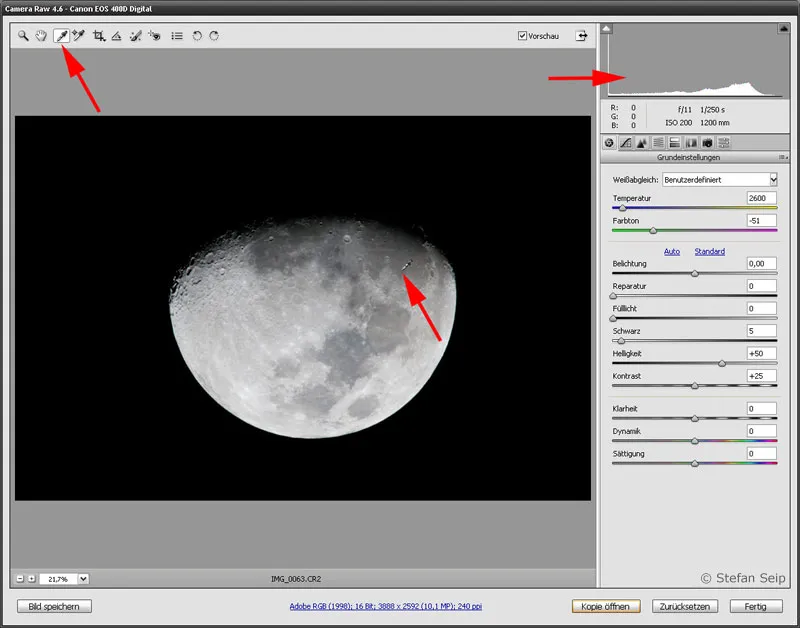Image resolution: width=800 pixels, height=628 pixels.
Task: Toggle shadow clipping warning in histogram
Action: click(606, 29)
